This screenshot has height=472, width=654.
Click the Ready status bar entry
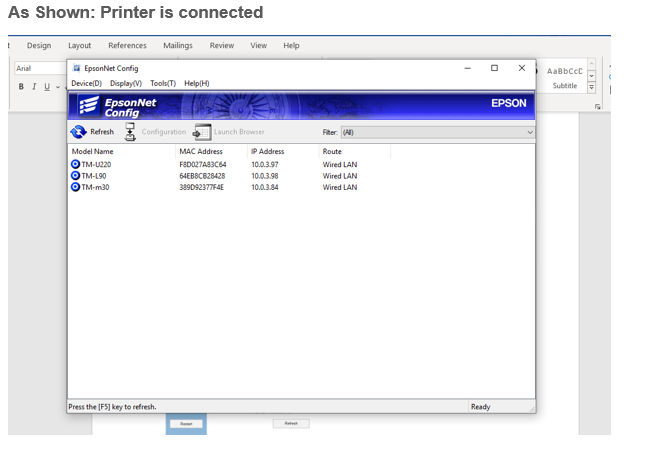[480, 407]
